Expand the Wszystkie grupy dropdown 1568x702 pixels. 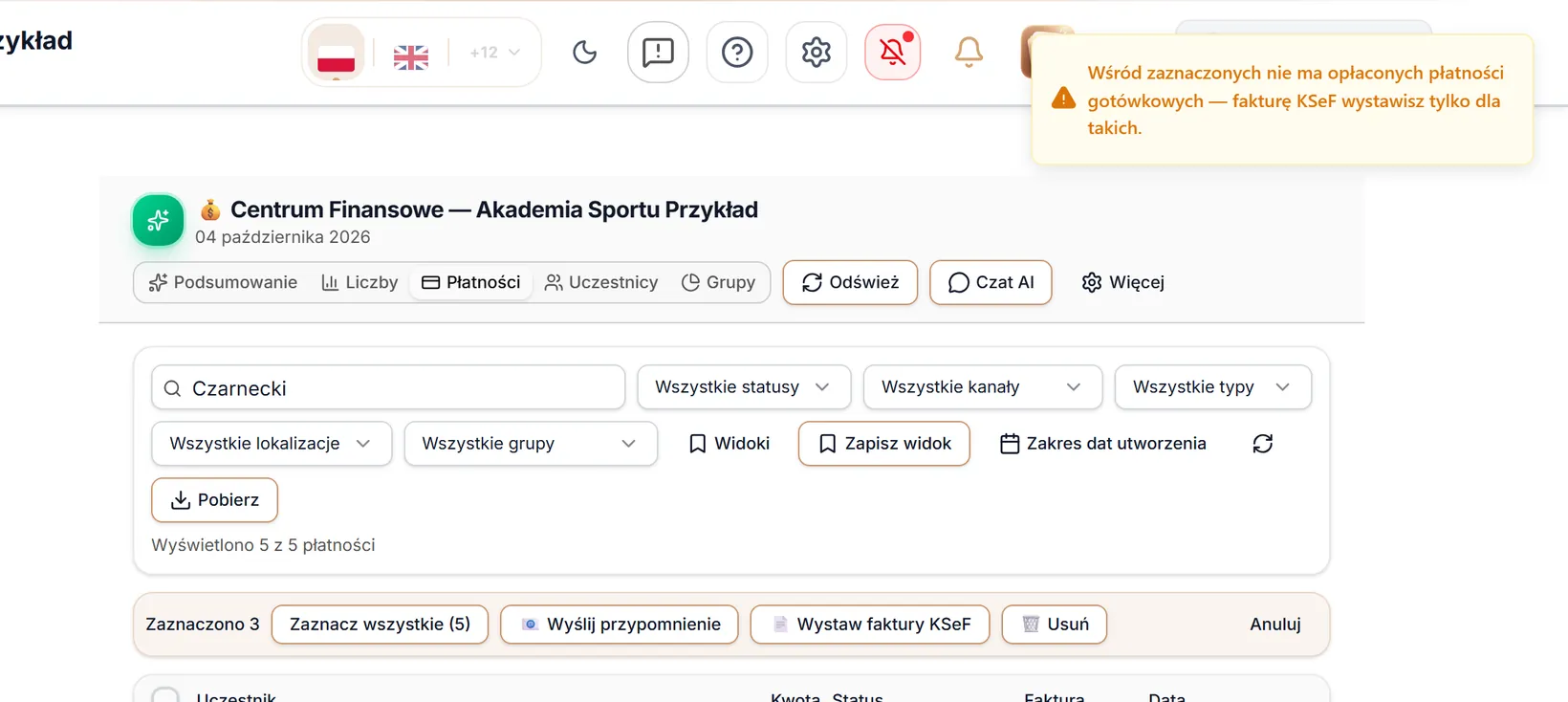tap(531, 444)
